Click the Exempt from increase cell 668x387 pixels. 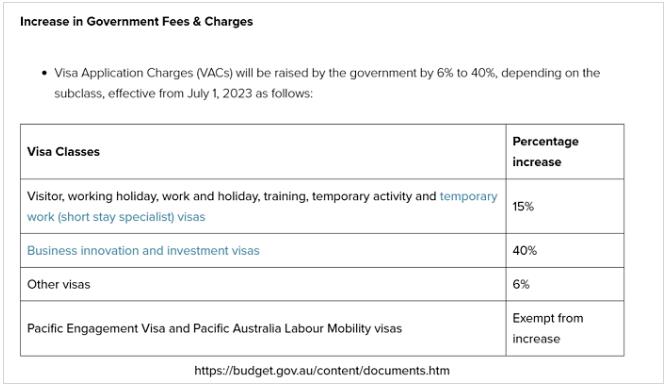tap(547, 329)
